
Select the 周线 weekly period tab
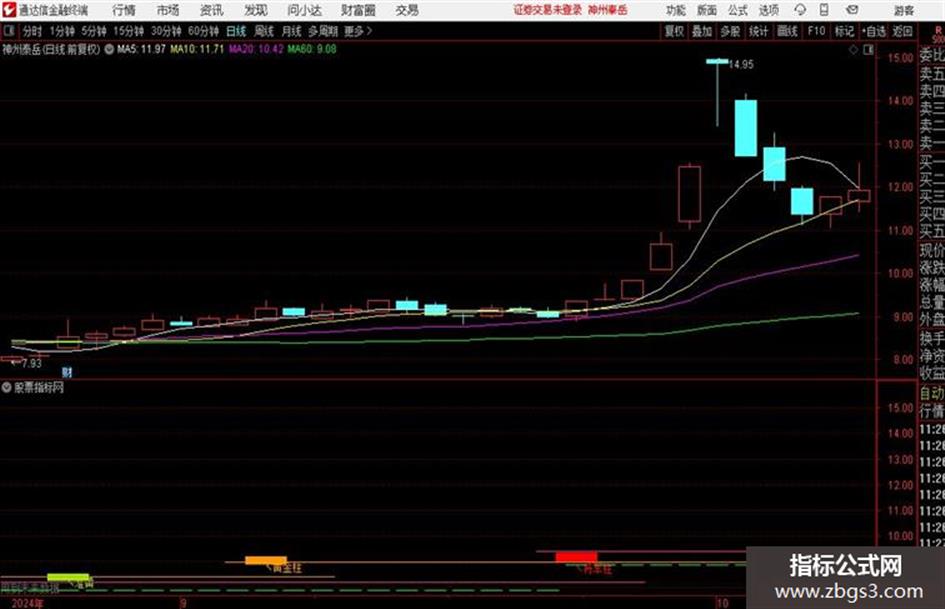(x=264, y=31)
